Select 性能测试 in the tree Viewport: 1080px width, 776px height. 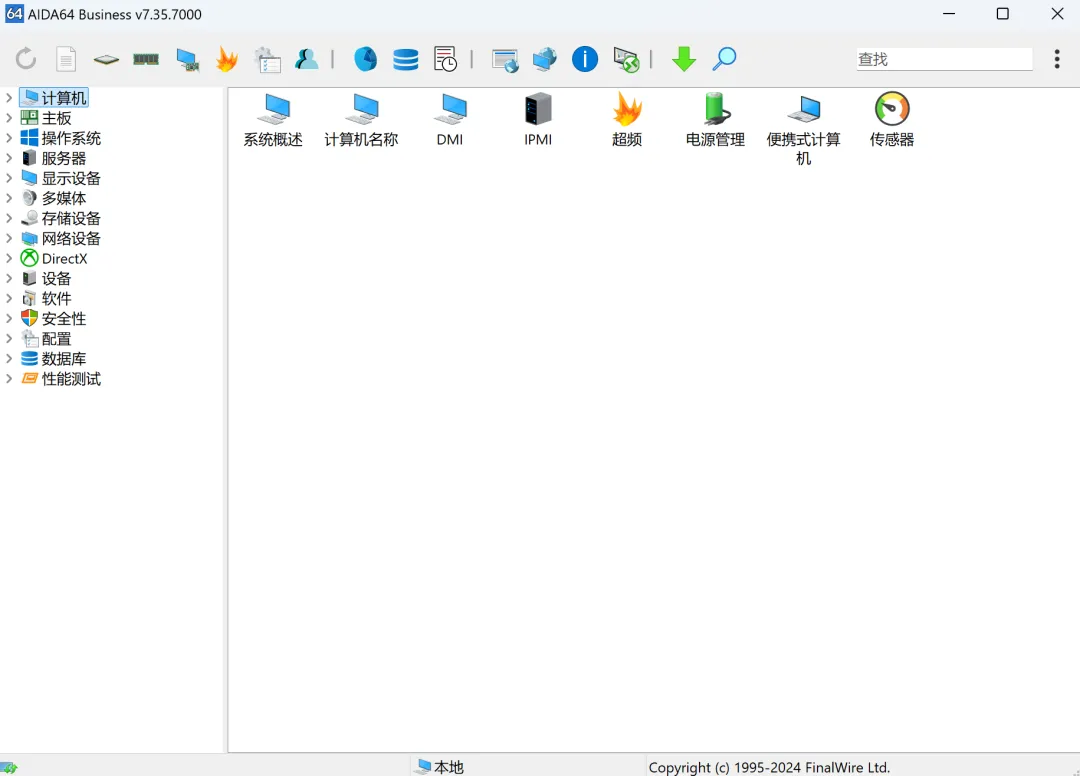pyautogui.click(x=61, y=379)
